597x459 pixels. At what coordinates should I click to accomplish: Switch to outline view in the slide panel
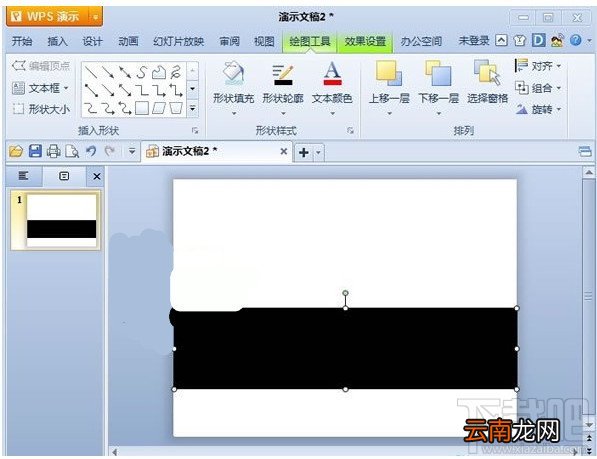coord(24,176)
